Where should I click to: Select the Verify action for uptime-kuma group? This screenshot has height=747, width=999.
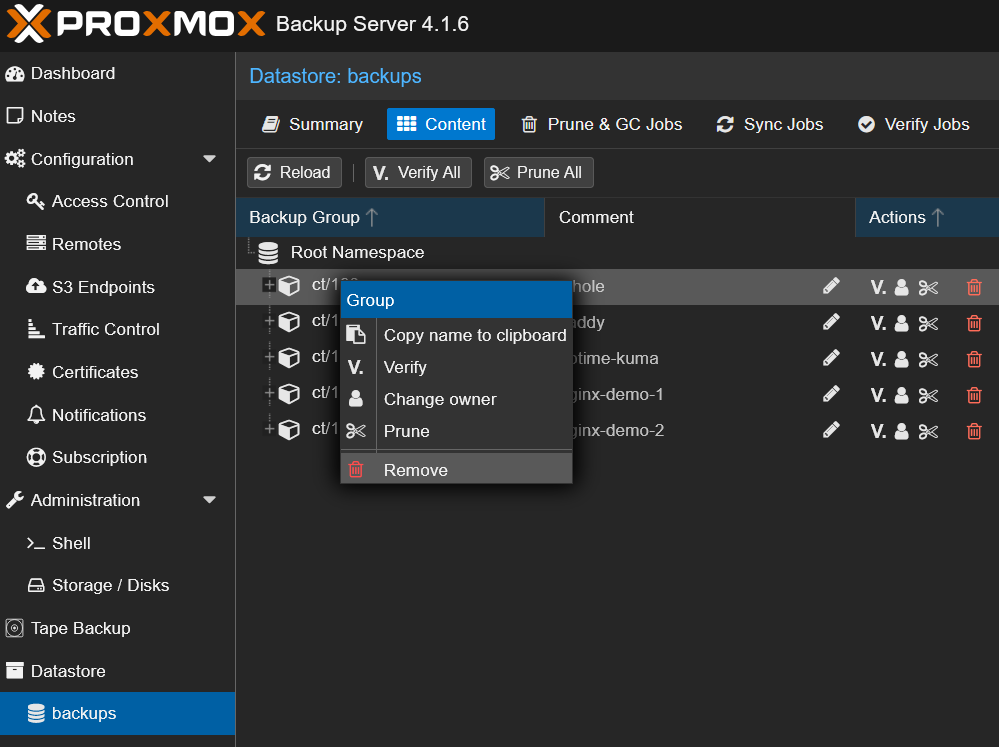(879, 358)
